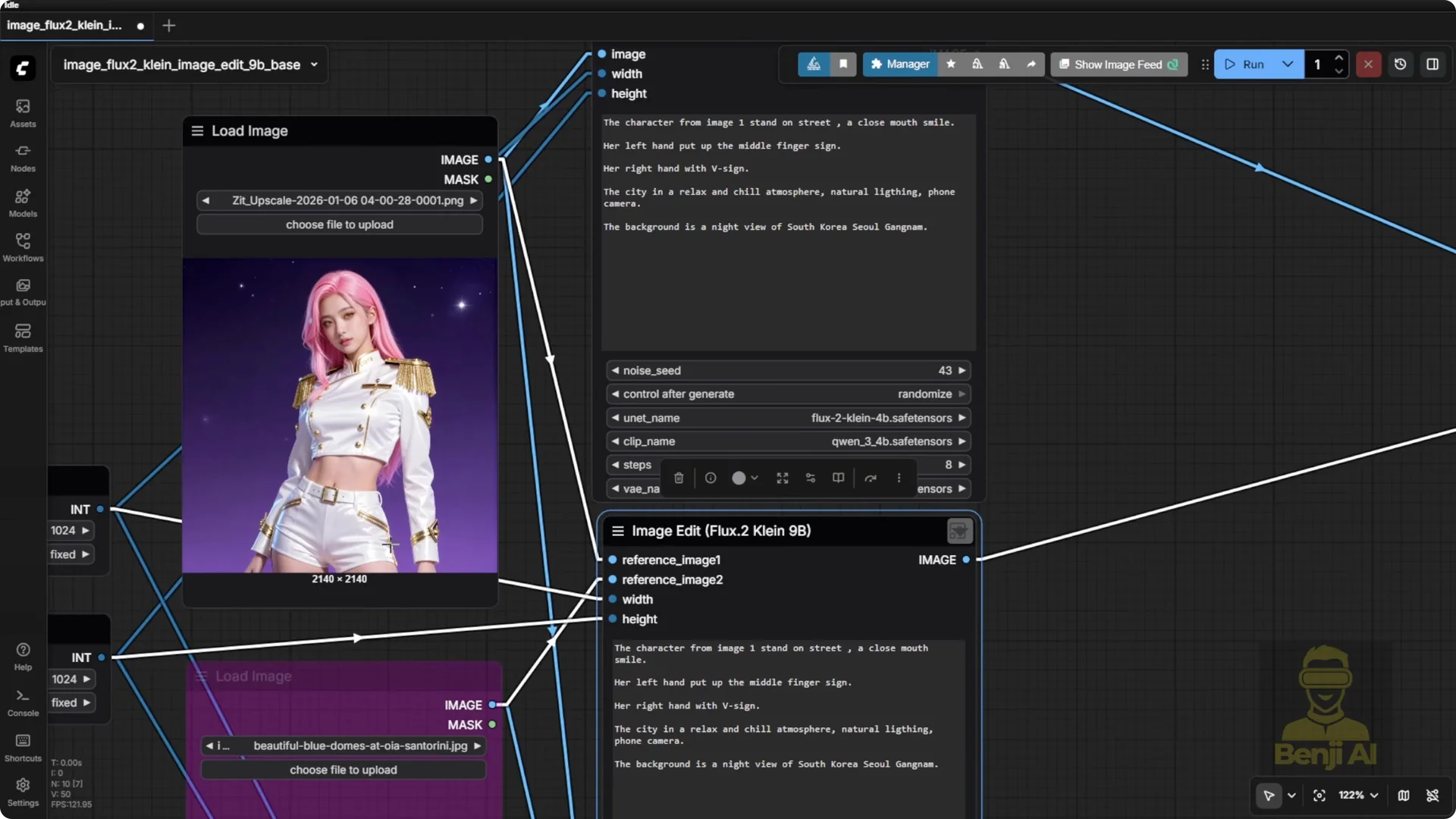Collapse the Image Edit (Flux.2 Klein 9B) node

pos(618,531)
